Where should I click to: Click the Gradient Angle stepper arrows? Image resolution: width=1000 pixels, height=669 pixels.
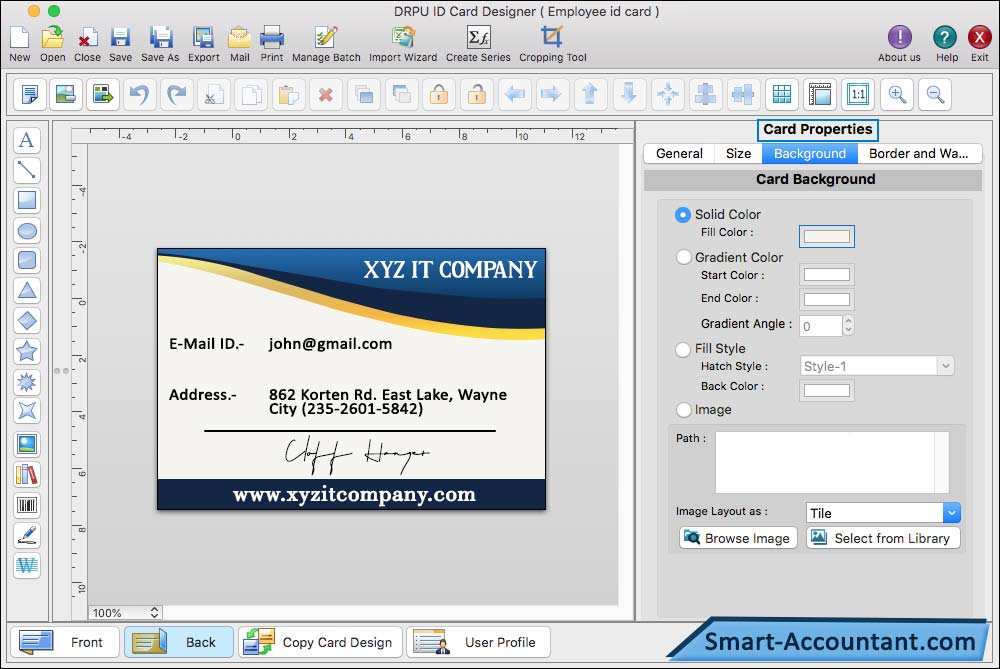point(848,325)
